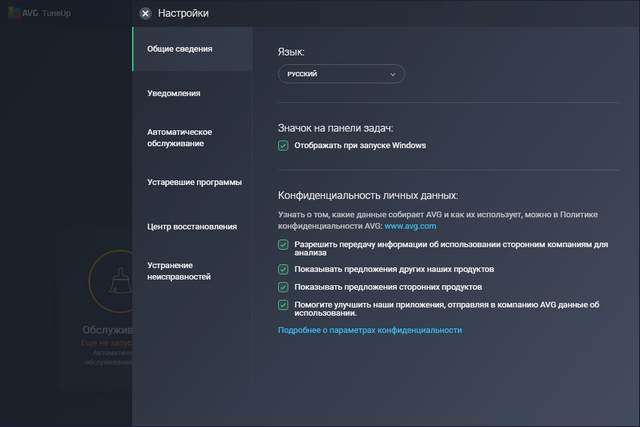Image resolution: width=640 pixels, height=427 pixels.
Task: Open Центр восстановления tab
Action: (192, 226)
